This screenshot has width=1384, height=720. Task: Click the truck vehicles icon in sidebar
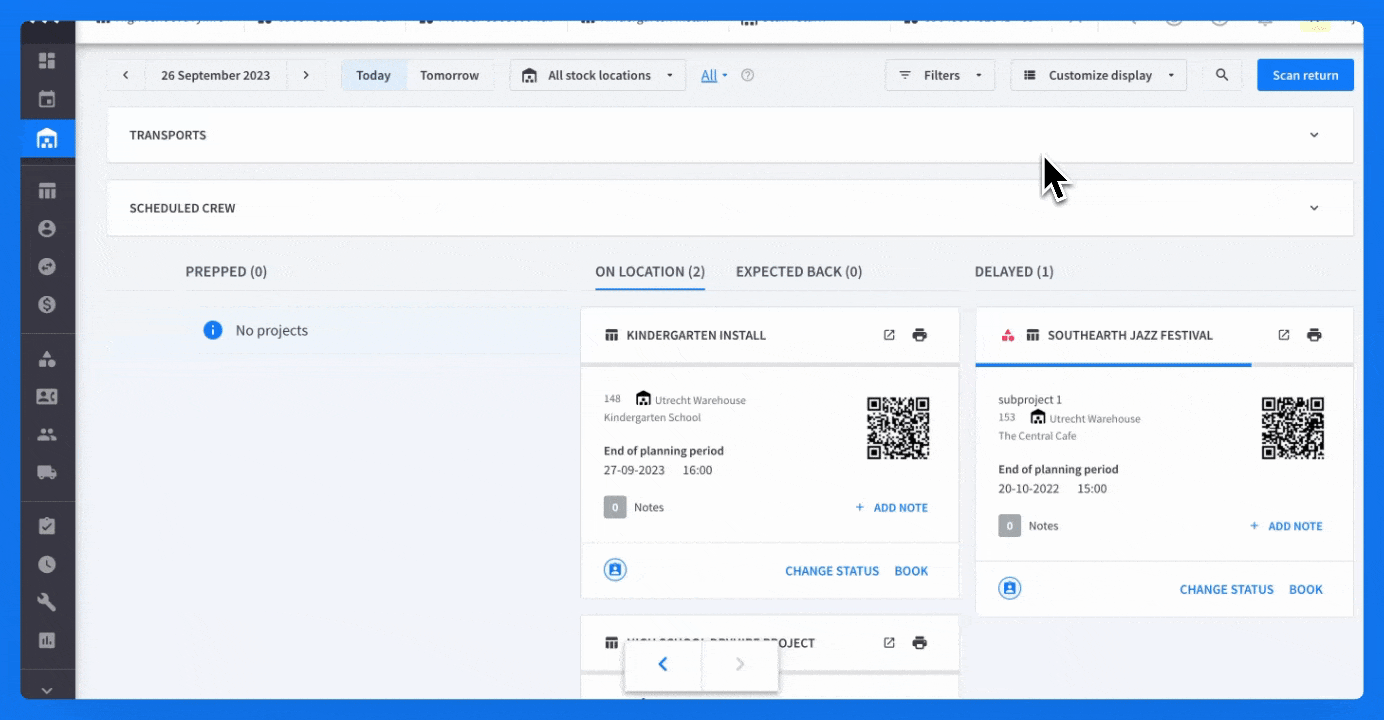click(x=47, y=473)
